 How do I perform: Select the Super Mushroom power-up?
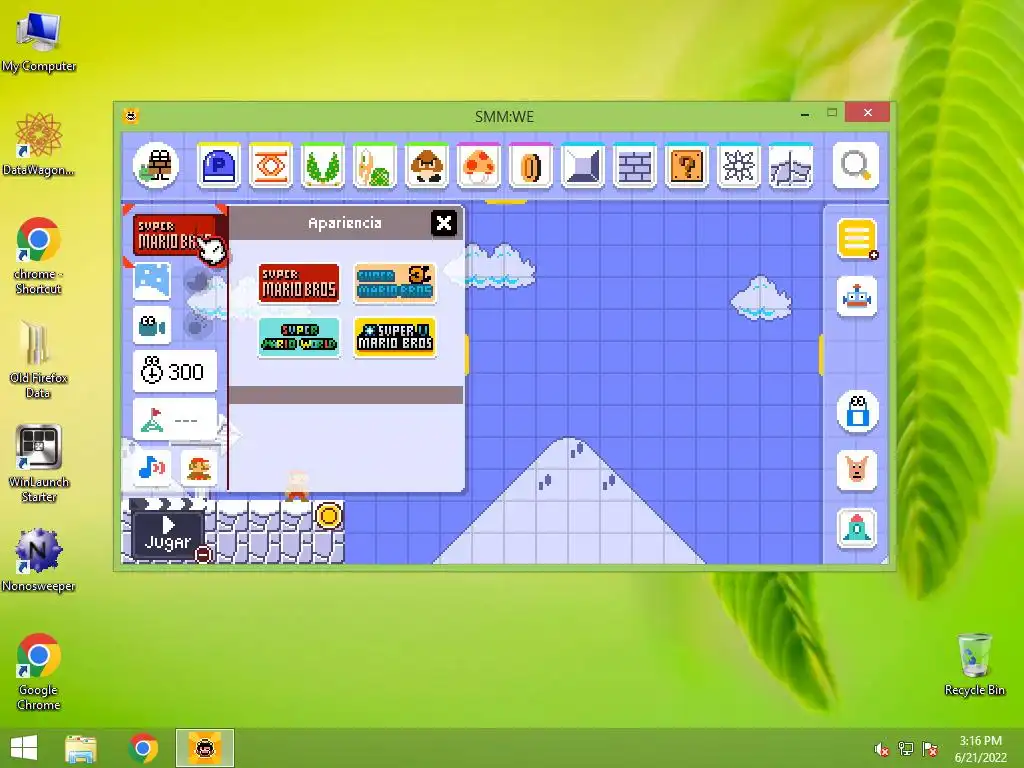coord(479,166)
